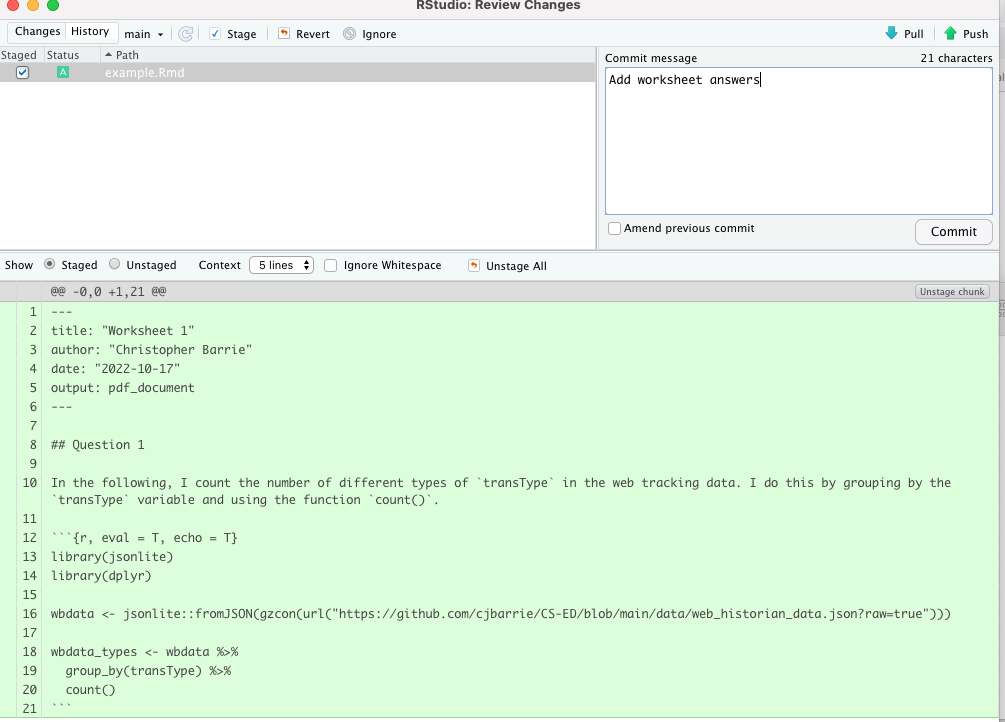Uncheck staged checkbox for example.Rmd
The width and height of the screenshot is (1005, 722).
tap(22, 72)
